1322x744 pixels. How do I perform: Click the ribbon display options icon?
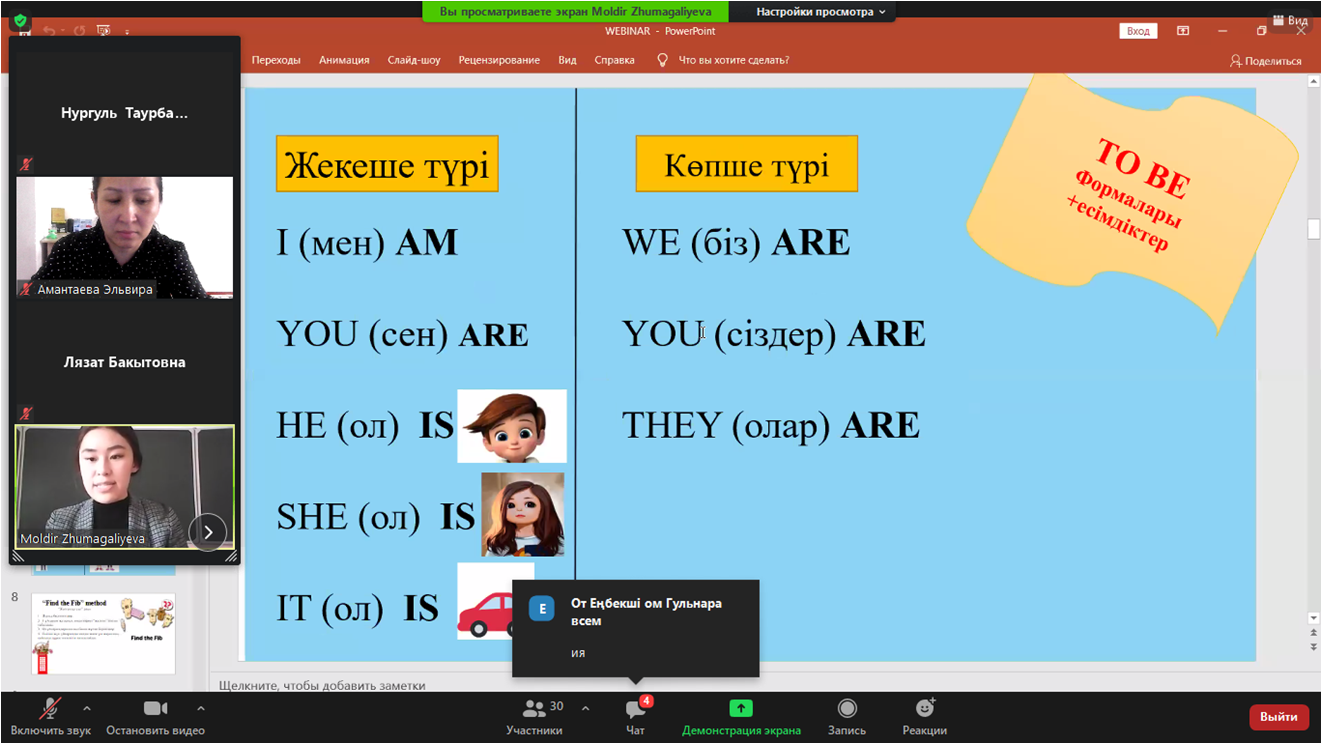(x=1183, y=31)
